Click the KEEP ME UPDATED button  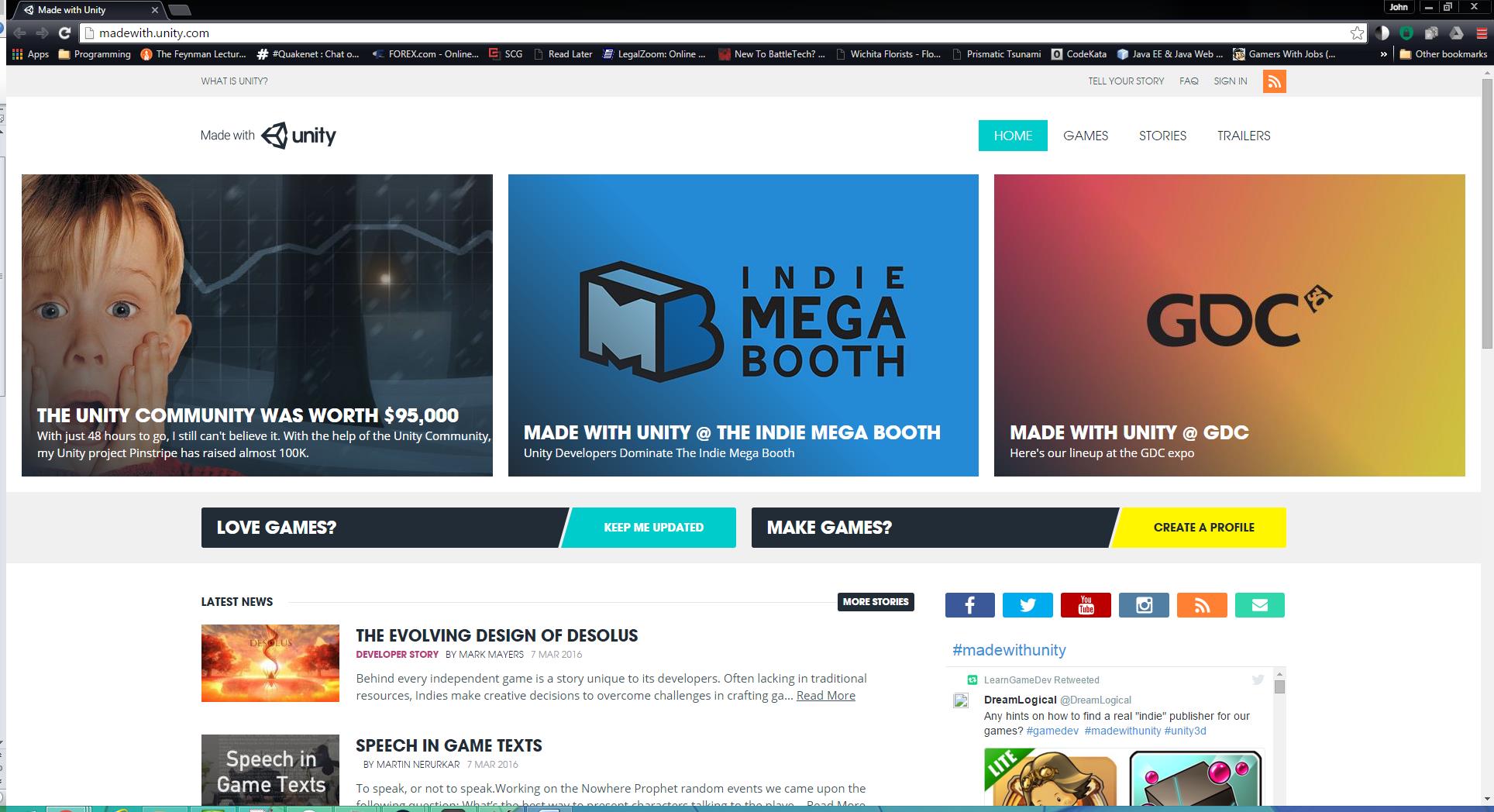pyautogui.click(x=649, y=528)
